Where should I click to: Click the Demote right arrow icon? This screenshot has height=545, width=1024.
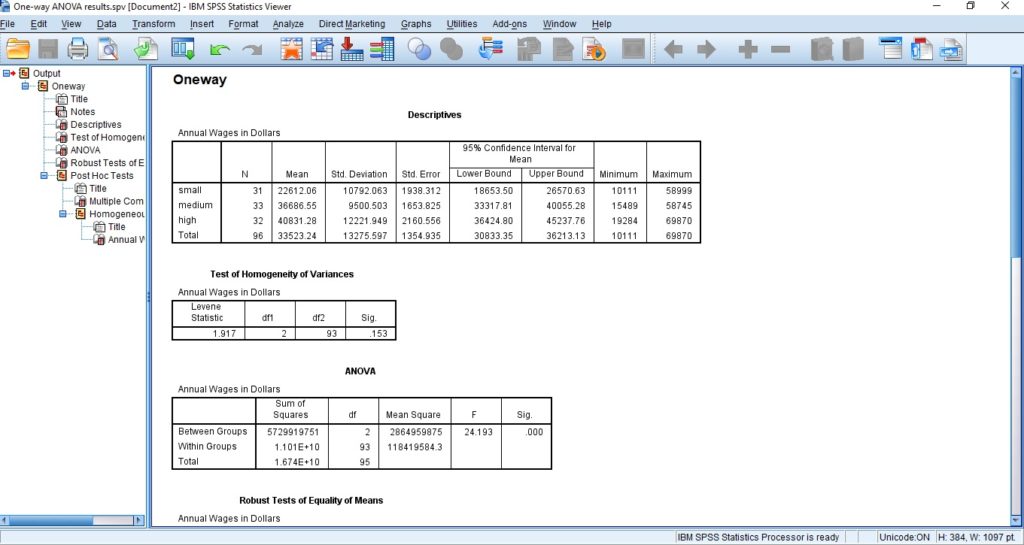pos(707,50)
